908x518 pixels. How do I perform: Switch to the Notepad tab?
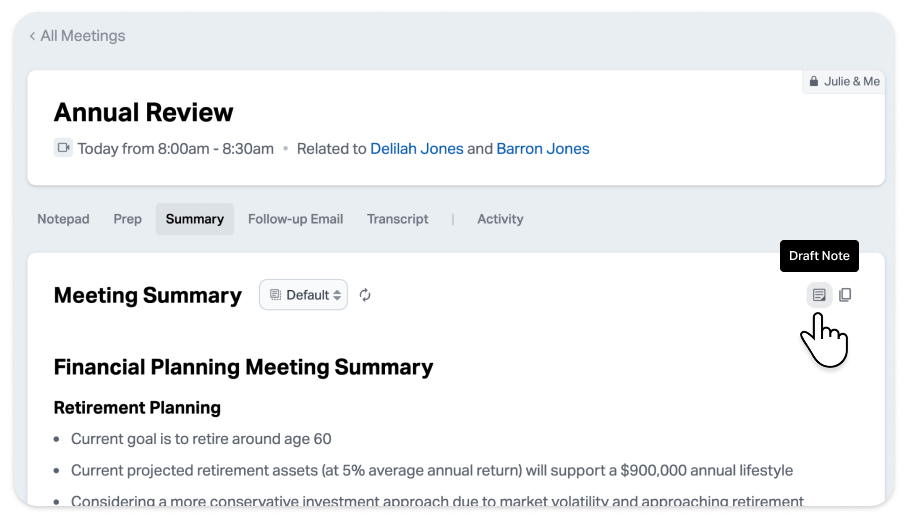click(x=63, y=219)
